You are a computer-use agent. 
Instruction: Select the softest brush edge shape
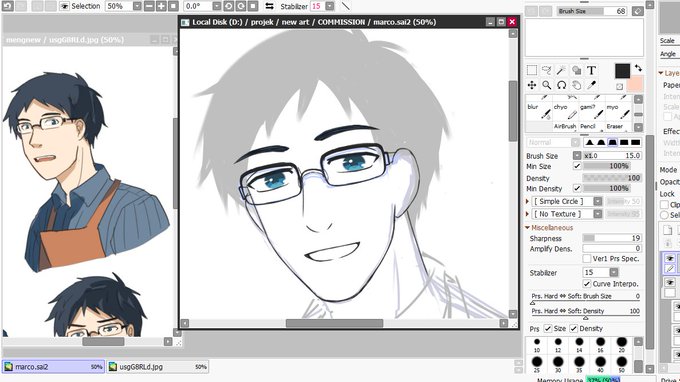click(589, 142)
